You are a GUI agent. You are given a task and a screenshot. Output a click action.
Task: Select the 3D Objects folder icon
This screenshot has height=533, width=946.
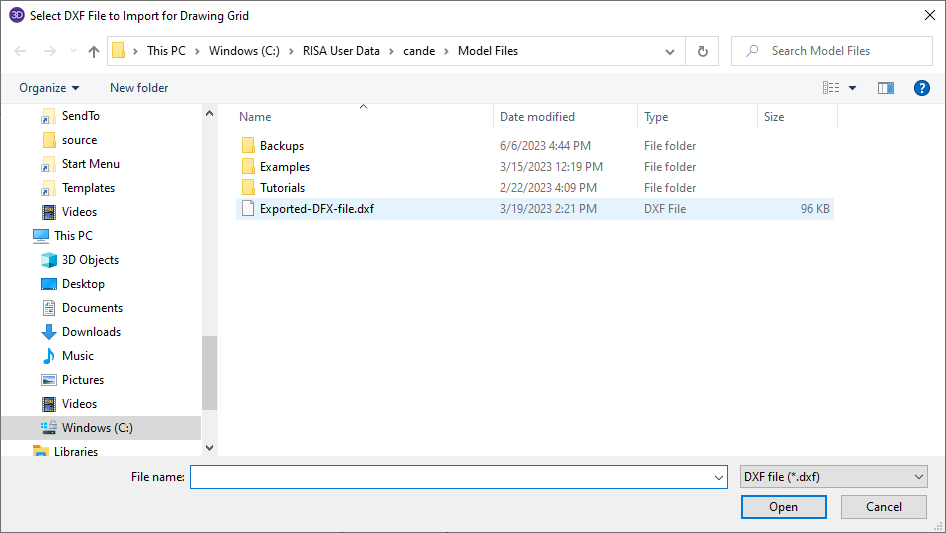click(49, 260)
